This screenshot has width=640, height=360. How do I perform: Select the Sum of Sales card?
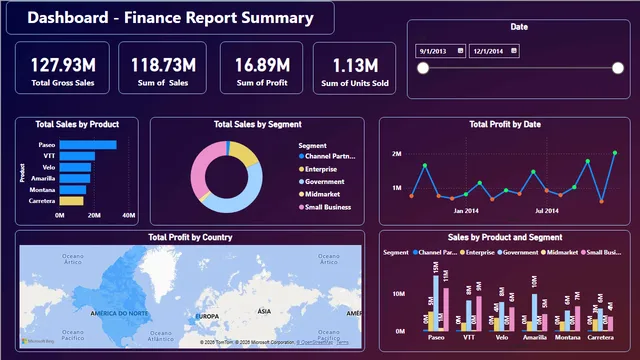pos(162,68)
